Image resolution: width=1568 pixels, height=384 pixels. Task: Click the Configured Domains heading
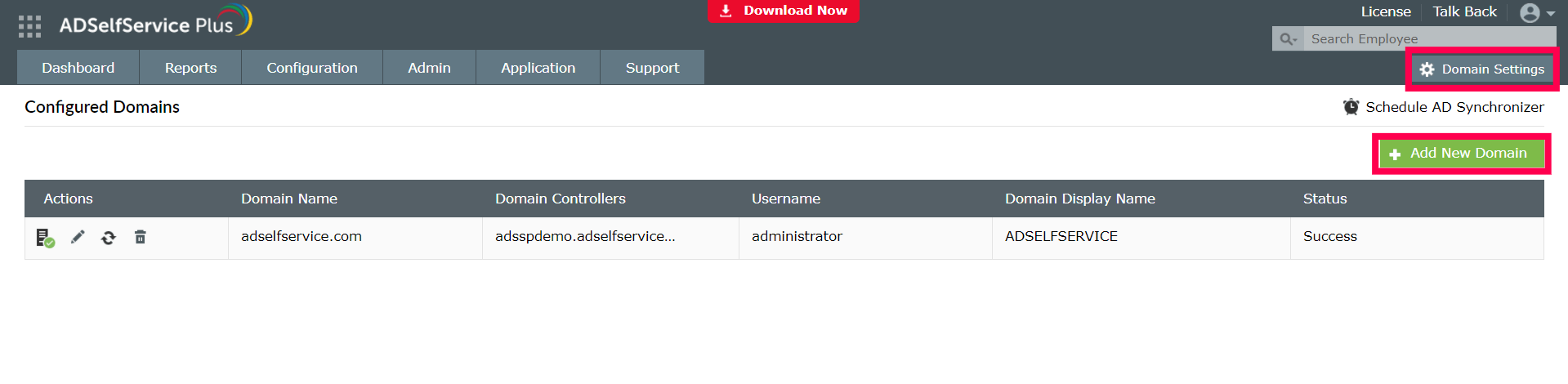point(102,107)
